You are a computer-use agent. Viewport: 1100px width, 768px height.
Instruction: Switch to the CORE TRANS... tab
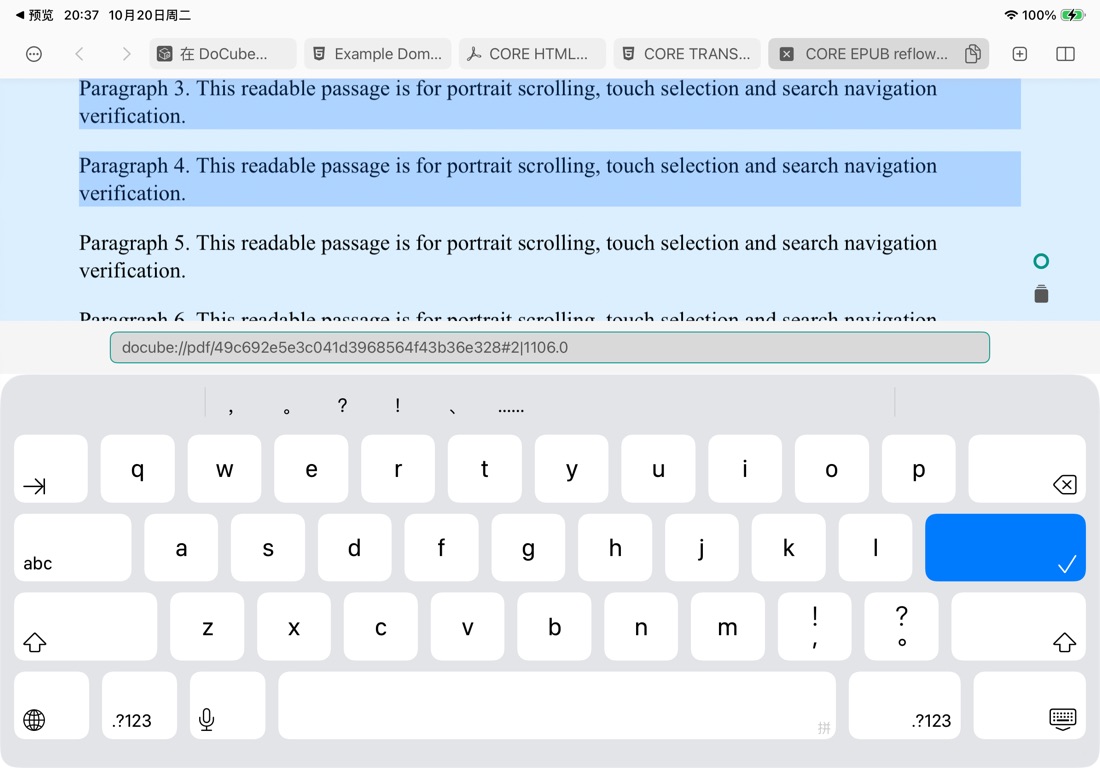pos(687,54)
